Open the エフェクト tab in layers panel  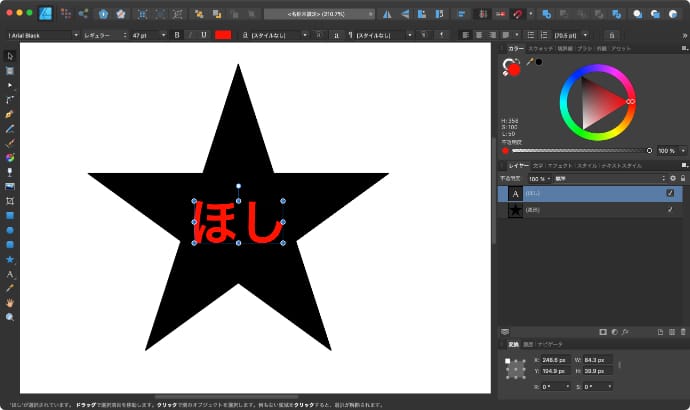pyautogui.click(x=559, y=165)
